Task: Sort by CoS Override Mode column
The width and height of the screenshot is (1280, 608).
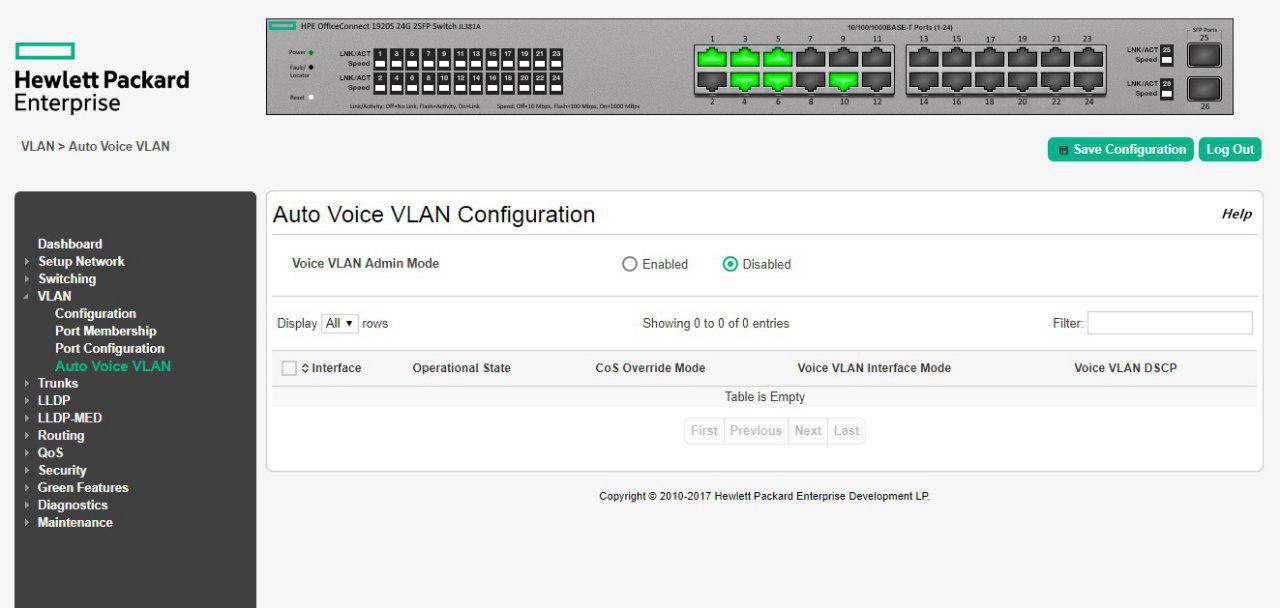Action: 651,368
